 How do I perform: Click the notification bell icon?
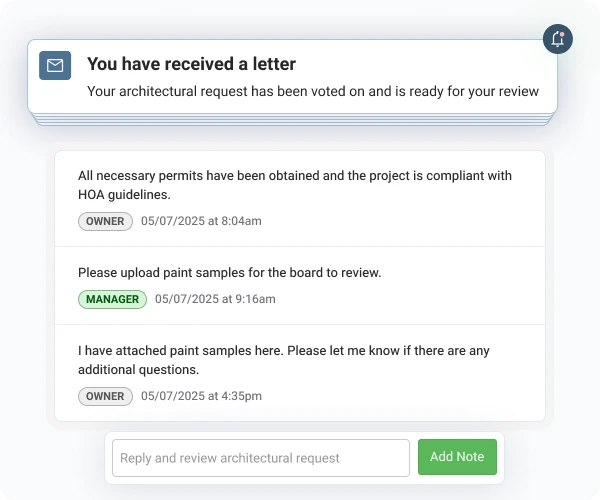(x=557, y=40)
